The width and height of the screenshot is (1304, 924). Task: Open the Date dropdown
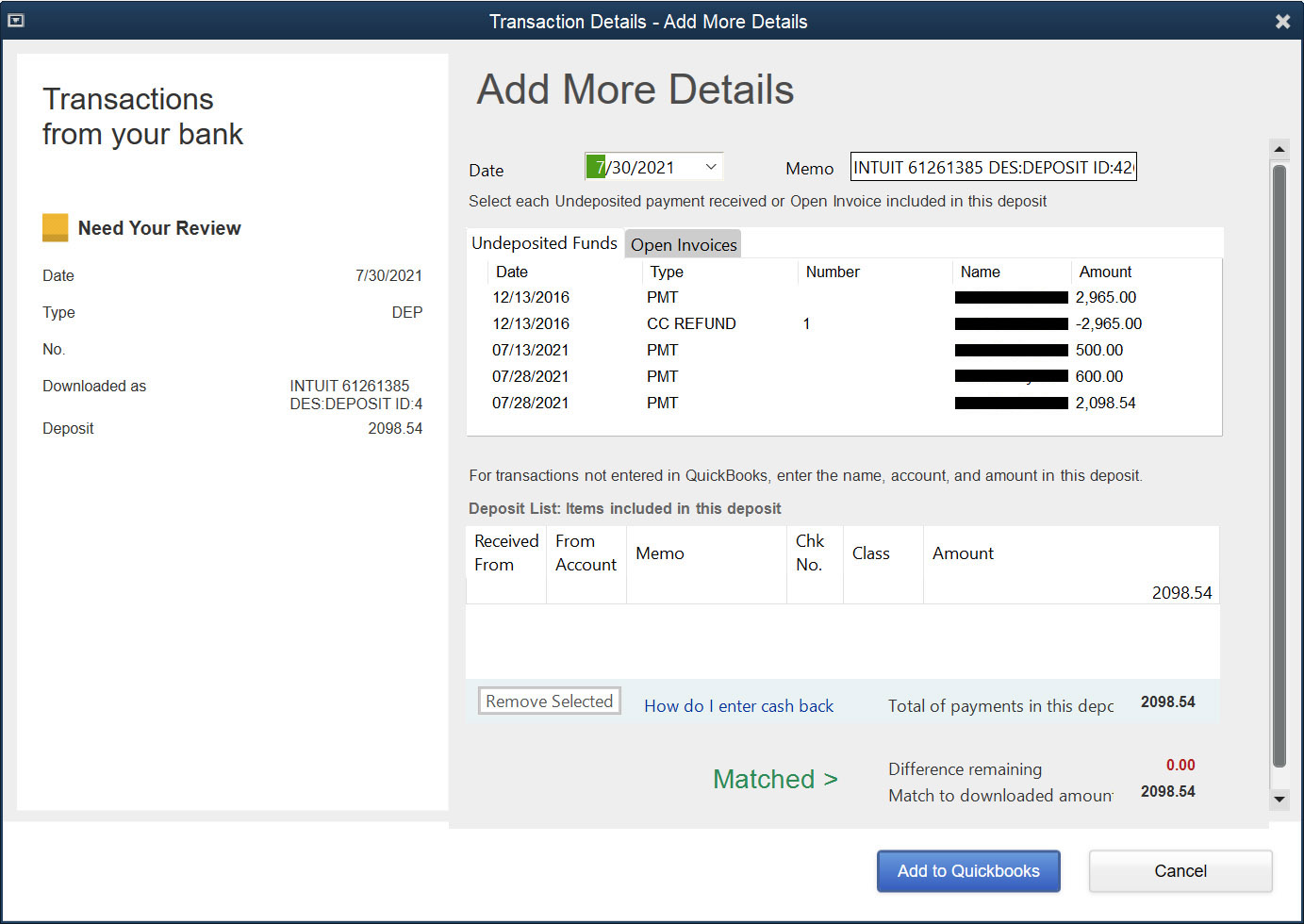pos(710,166)
